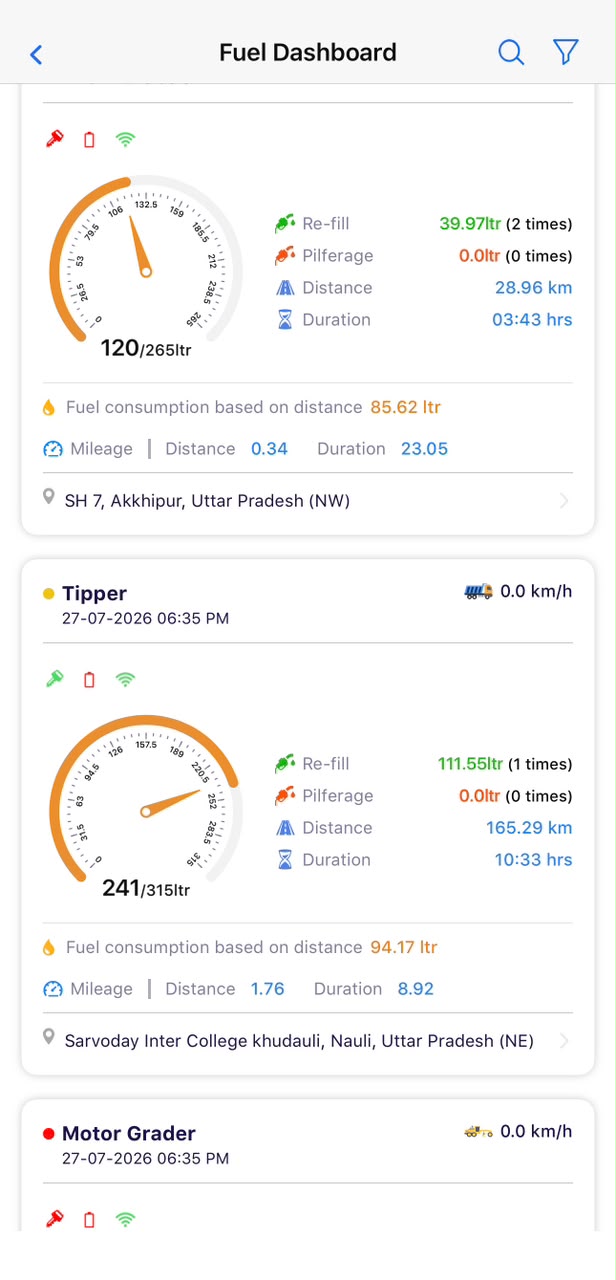Tap flame icon next to 94.17 ltr consumption
The image size is (616, 1280).
pos(48,947)
